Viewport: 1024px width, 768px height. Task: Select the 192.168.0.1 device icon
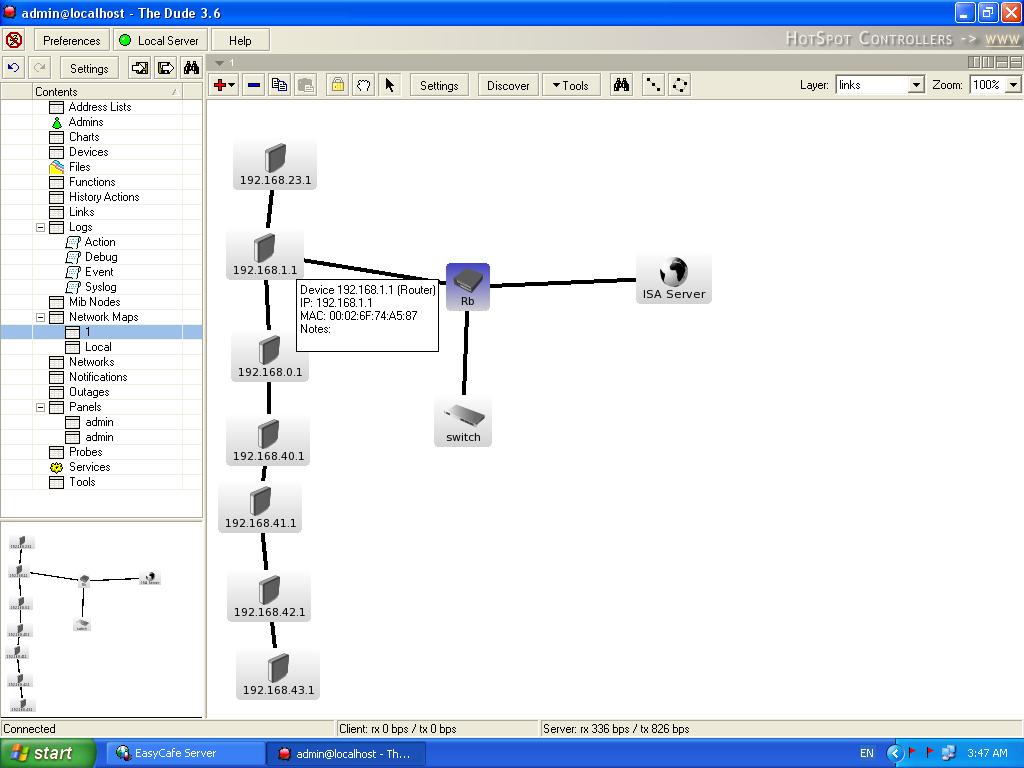[270, 357]
